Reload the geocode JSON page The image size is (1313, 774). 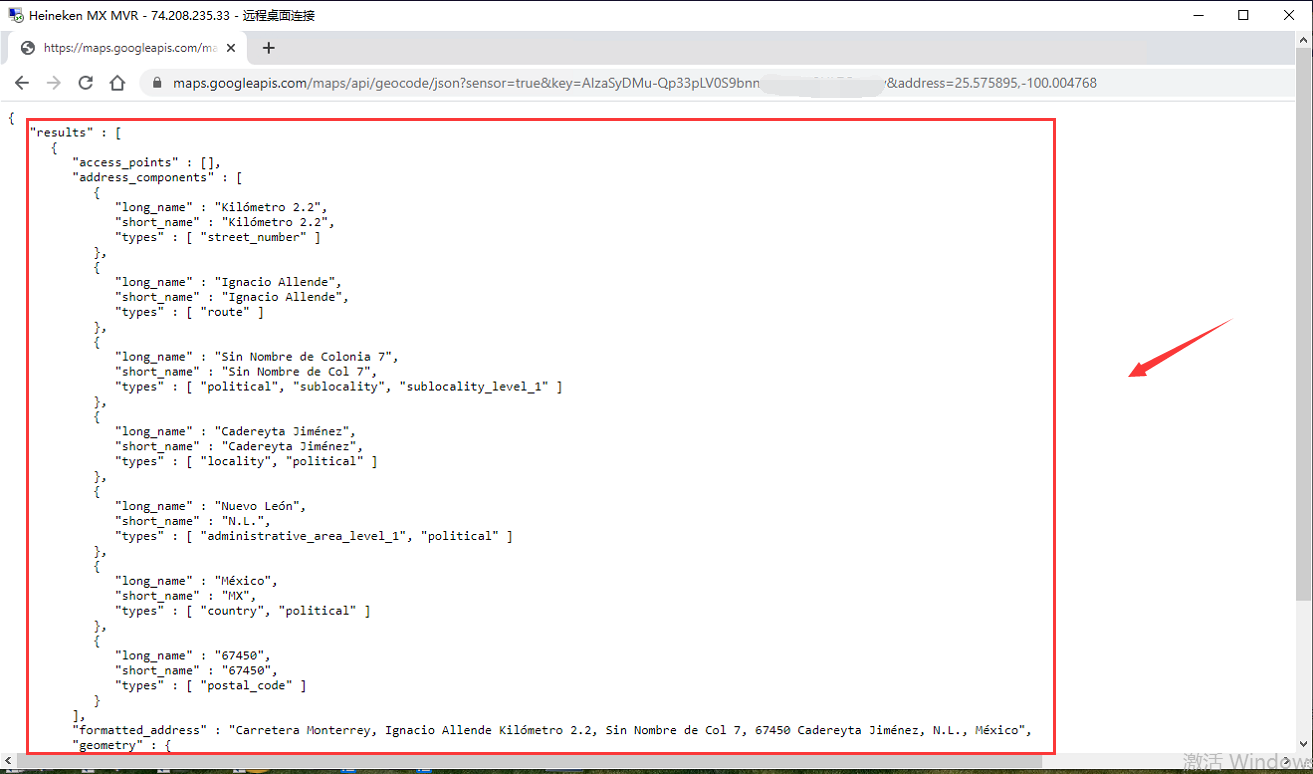86,83
